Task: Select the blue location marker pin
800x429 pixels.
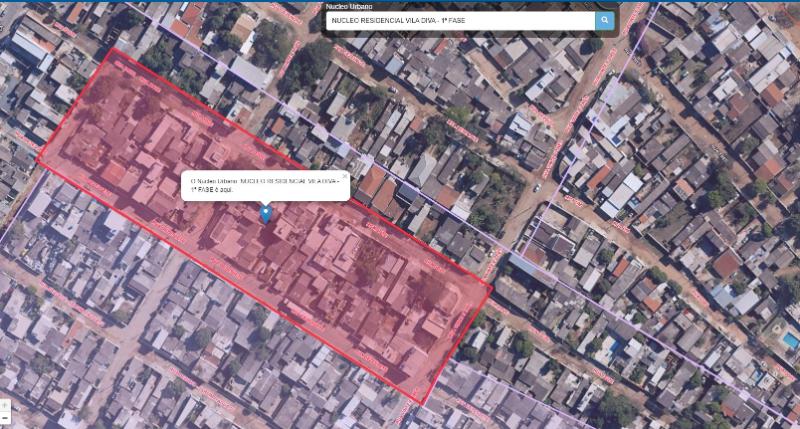Action: pyautogui.click(x=265, y=213)
